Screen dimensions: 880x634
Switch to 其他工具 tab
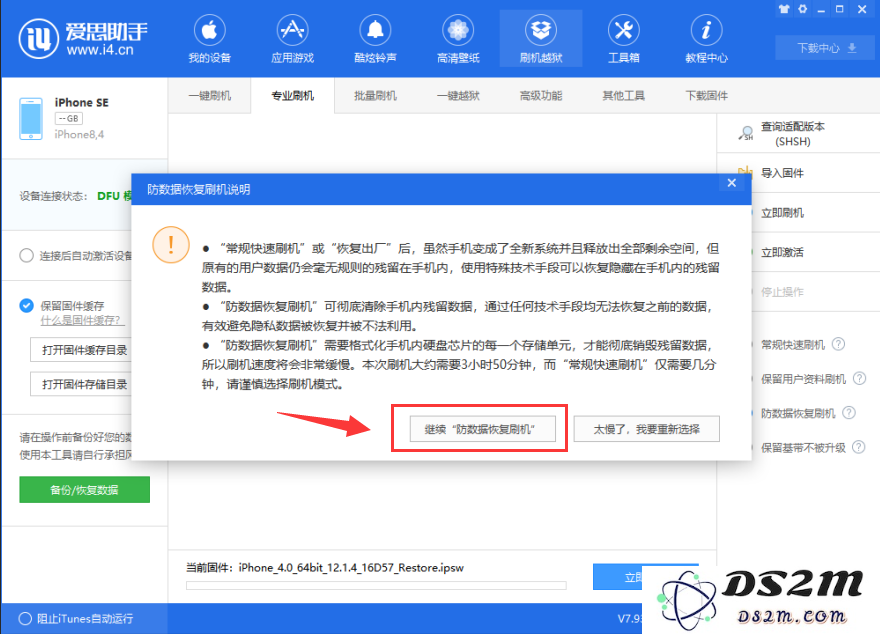click(623, 95)
